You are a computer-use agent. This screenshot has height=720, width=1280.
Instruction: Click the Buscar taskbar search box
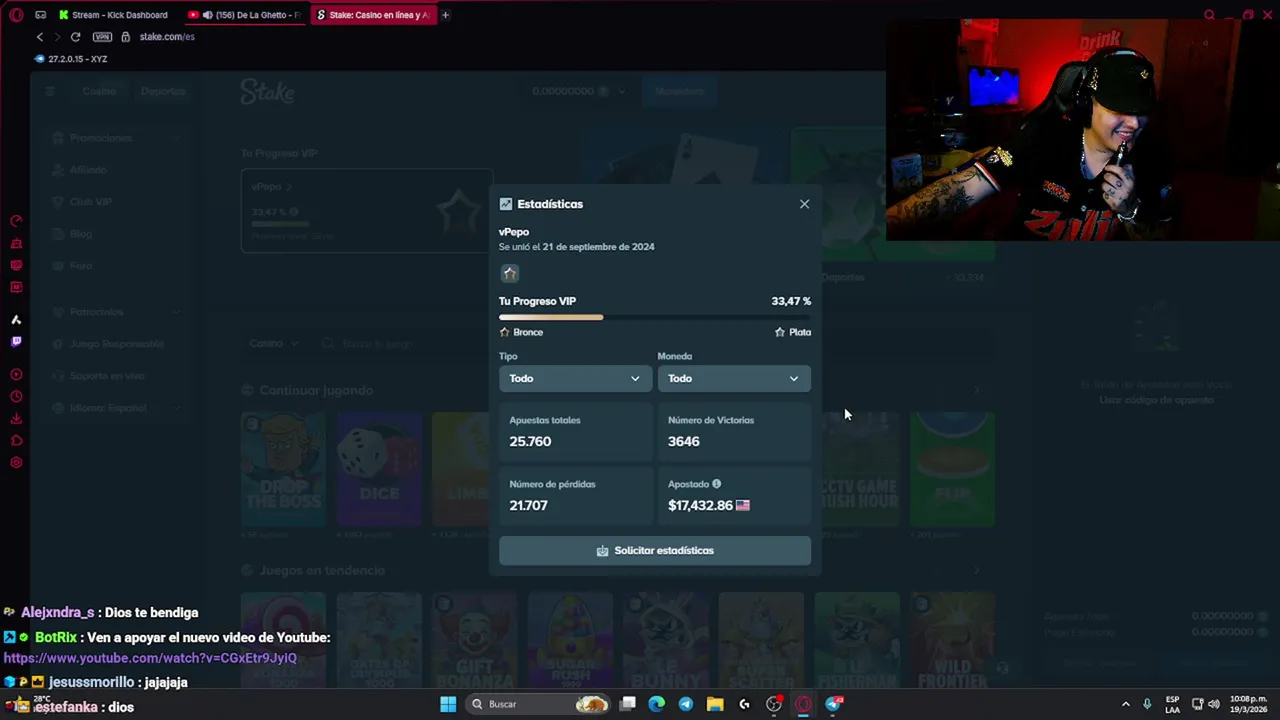coord(539,704)
